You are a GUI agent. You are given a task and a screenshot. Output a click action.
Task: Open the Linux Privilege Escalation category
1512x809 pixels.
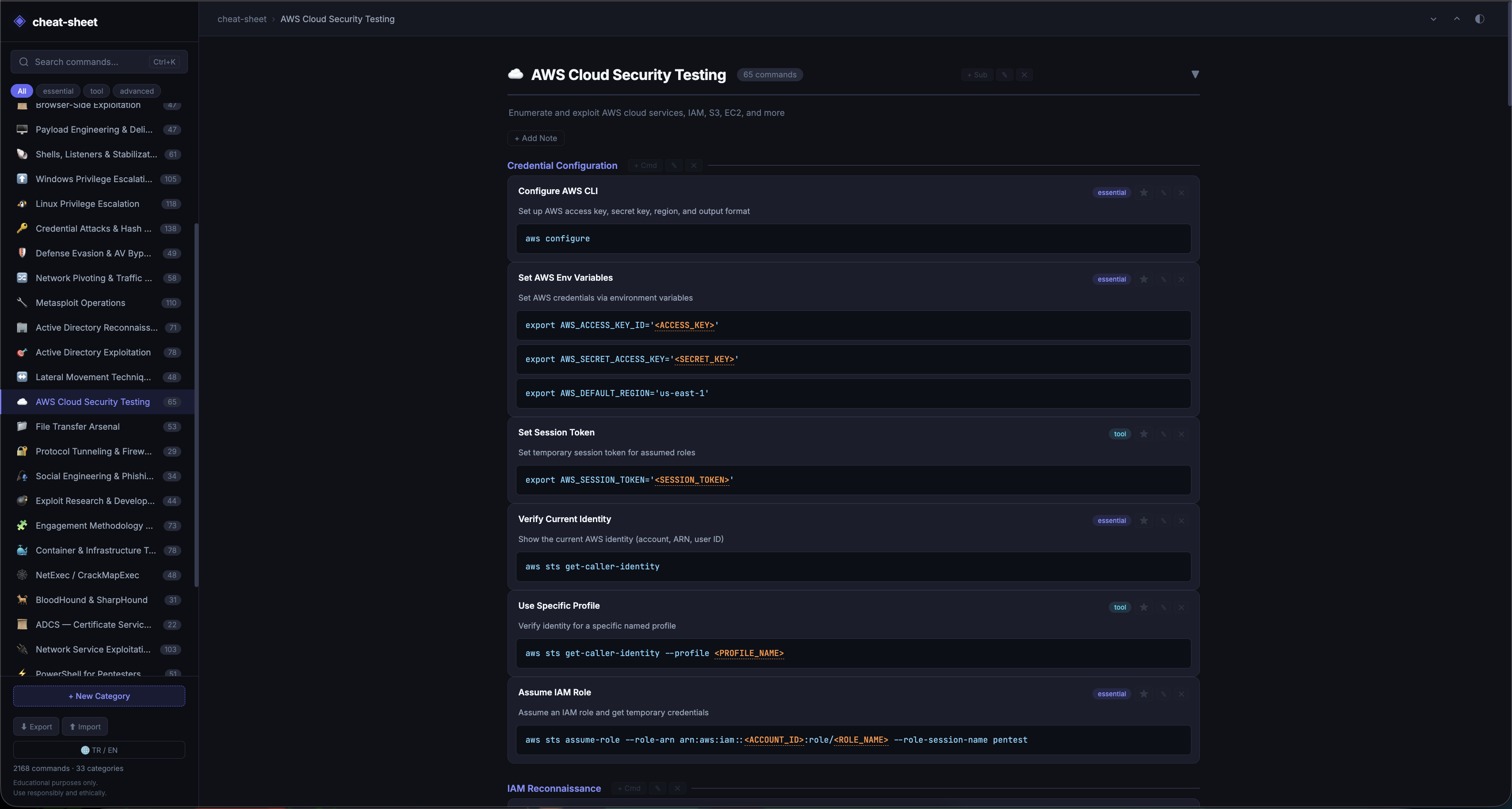pyautogui.click(x=97, y=204)
